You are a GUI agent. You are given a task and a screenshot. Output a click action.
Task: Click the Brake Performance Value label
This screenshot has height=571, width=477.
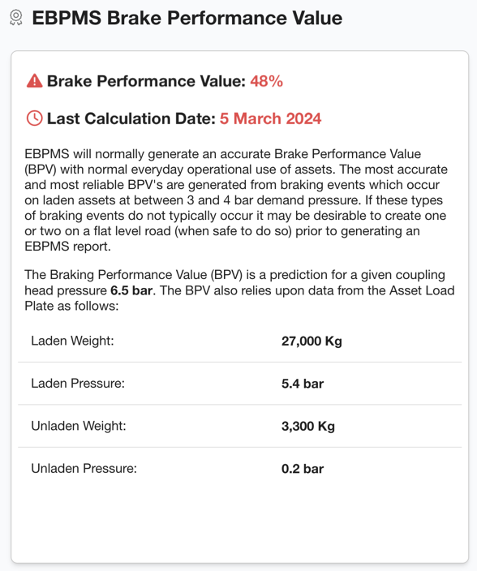coord(146,81)
